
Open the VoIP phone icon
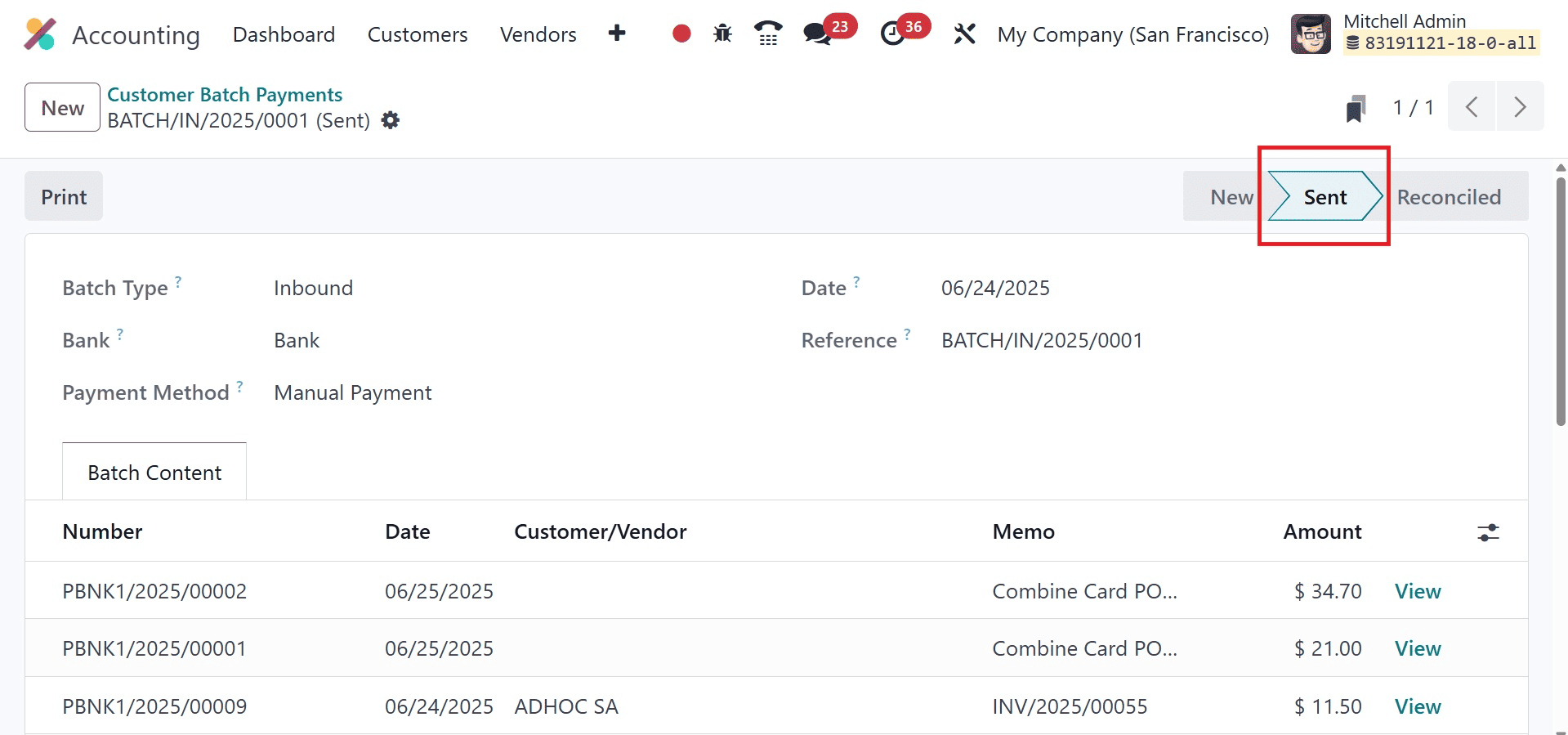(768, 34)
